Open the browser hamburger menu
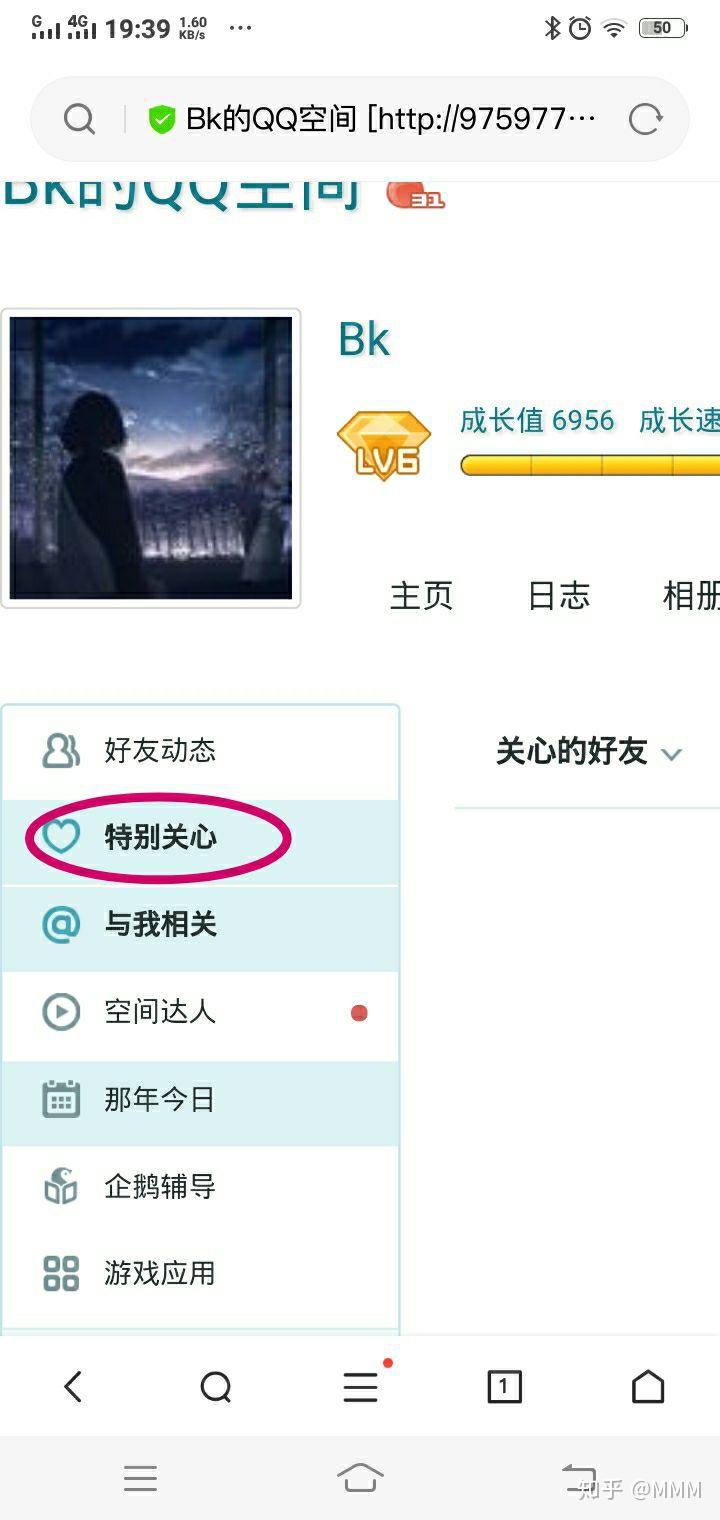The height and width of the screenshot is (1520, 720). [360, 1387]
